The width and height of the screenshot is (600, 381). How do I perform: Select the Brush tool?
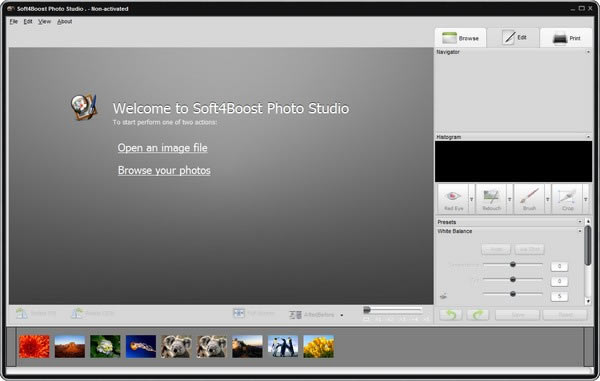click(x=530, y=199)
